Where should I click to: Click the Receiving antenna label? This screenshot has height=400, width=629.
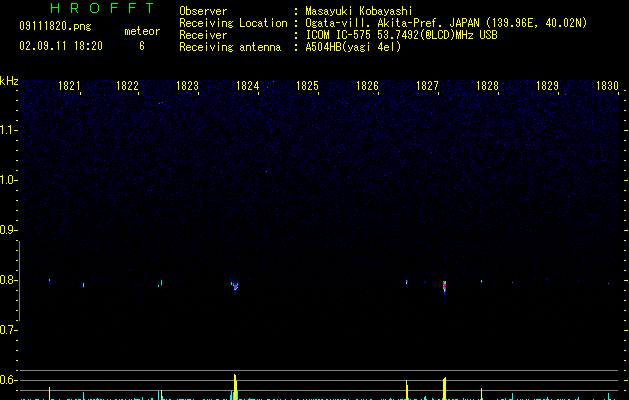coord(230,47)
